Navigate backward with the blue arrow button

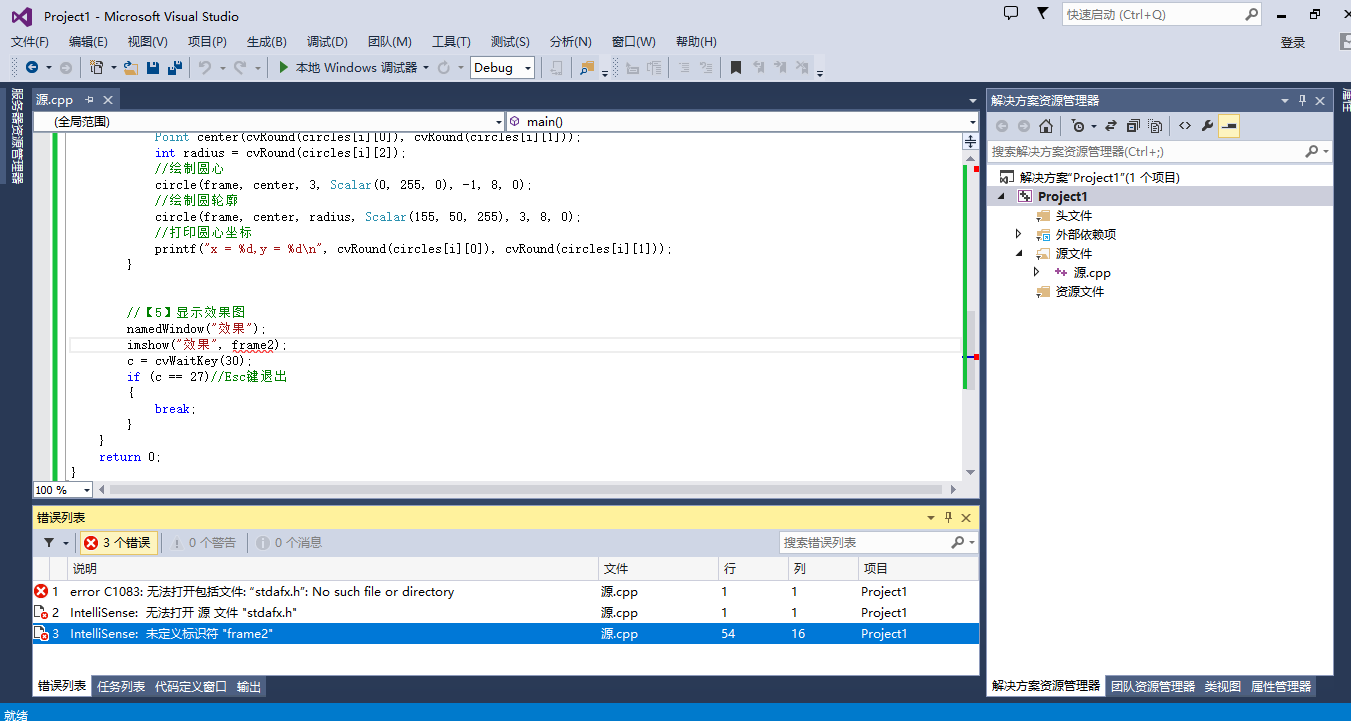coord(32,67)
